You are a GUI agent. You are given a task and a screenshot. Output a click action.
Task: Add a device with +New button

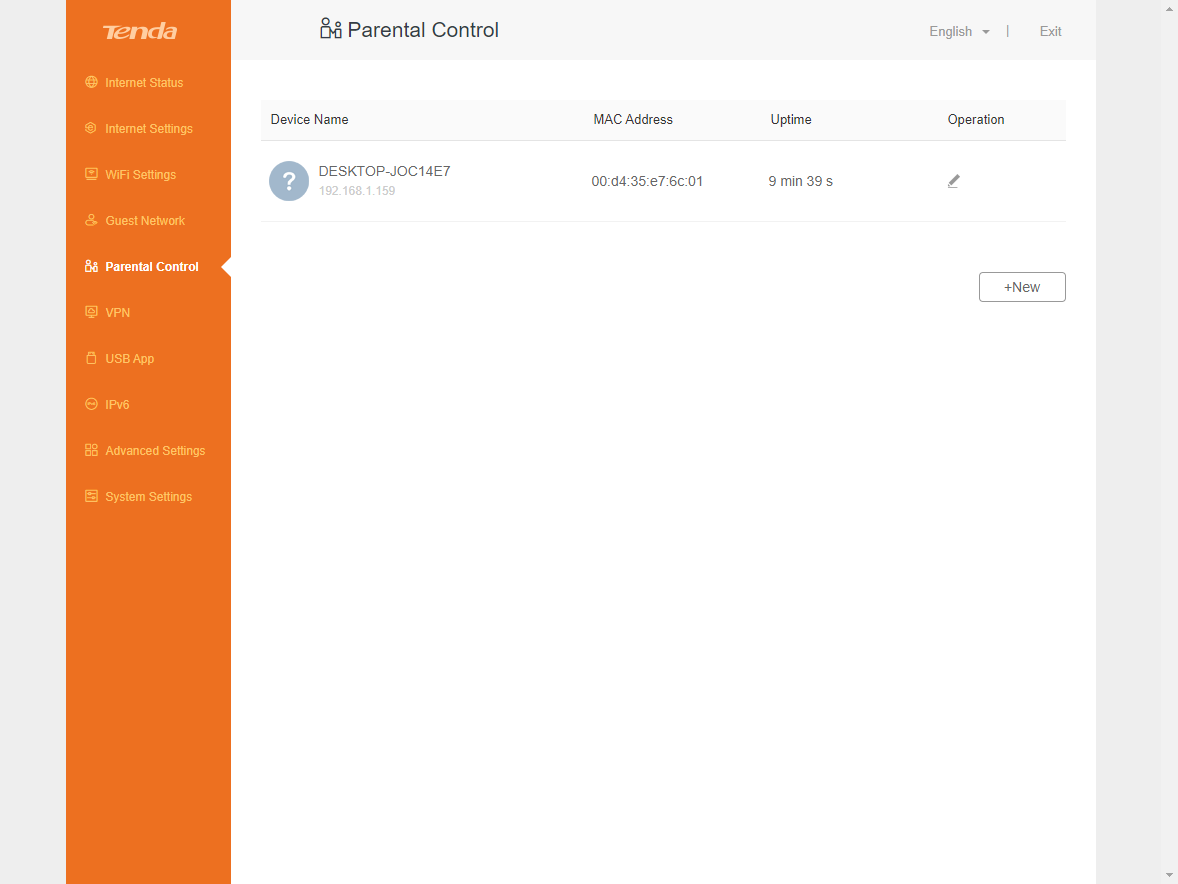(x=1022, y=287)
